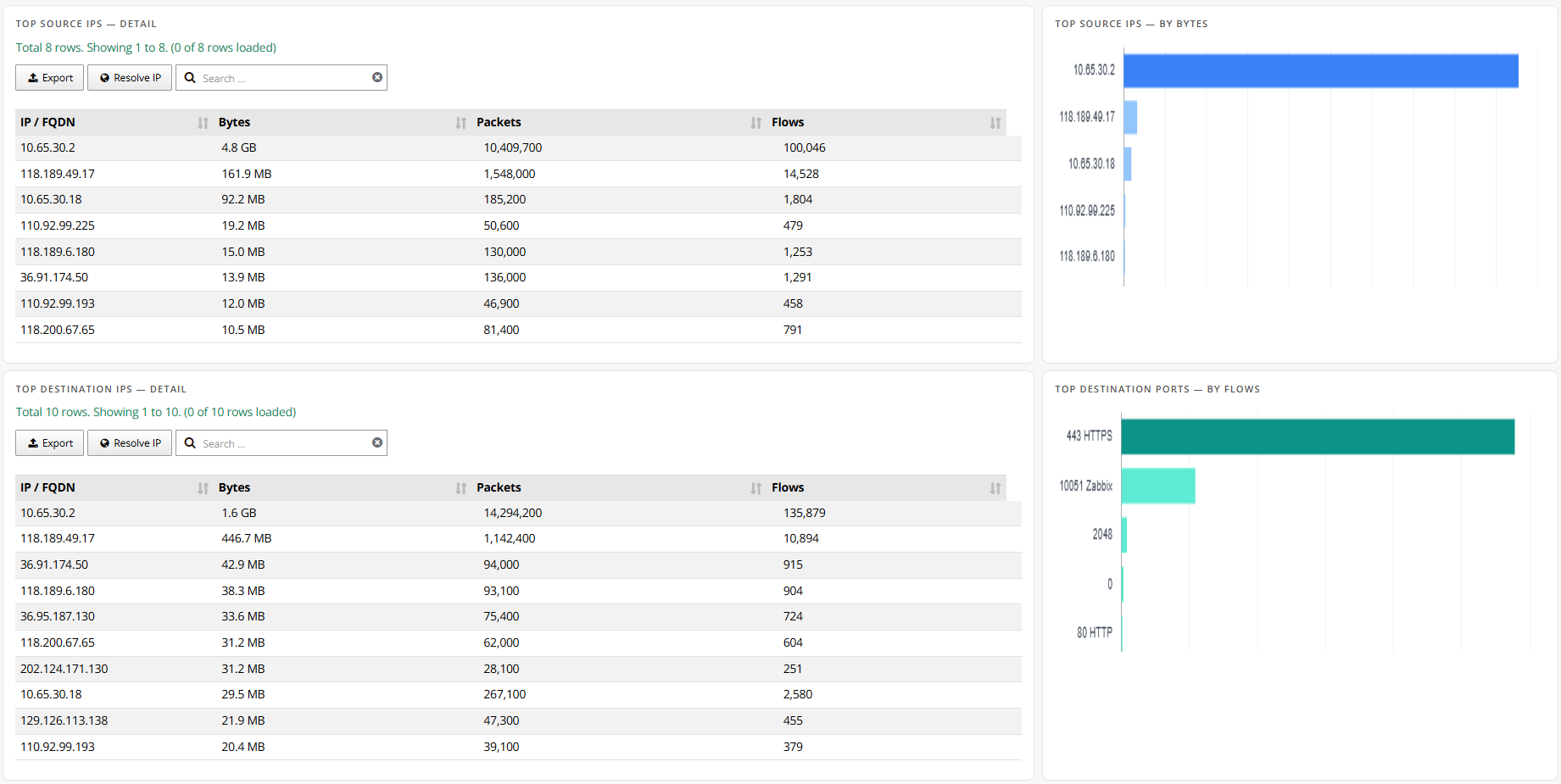Sort source table by Bytes icon
1561x784 pixels.
click(x=460, y=123)
